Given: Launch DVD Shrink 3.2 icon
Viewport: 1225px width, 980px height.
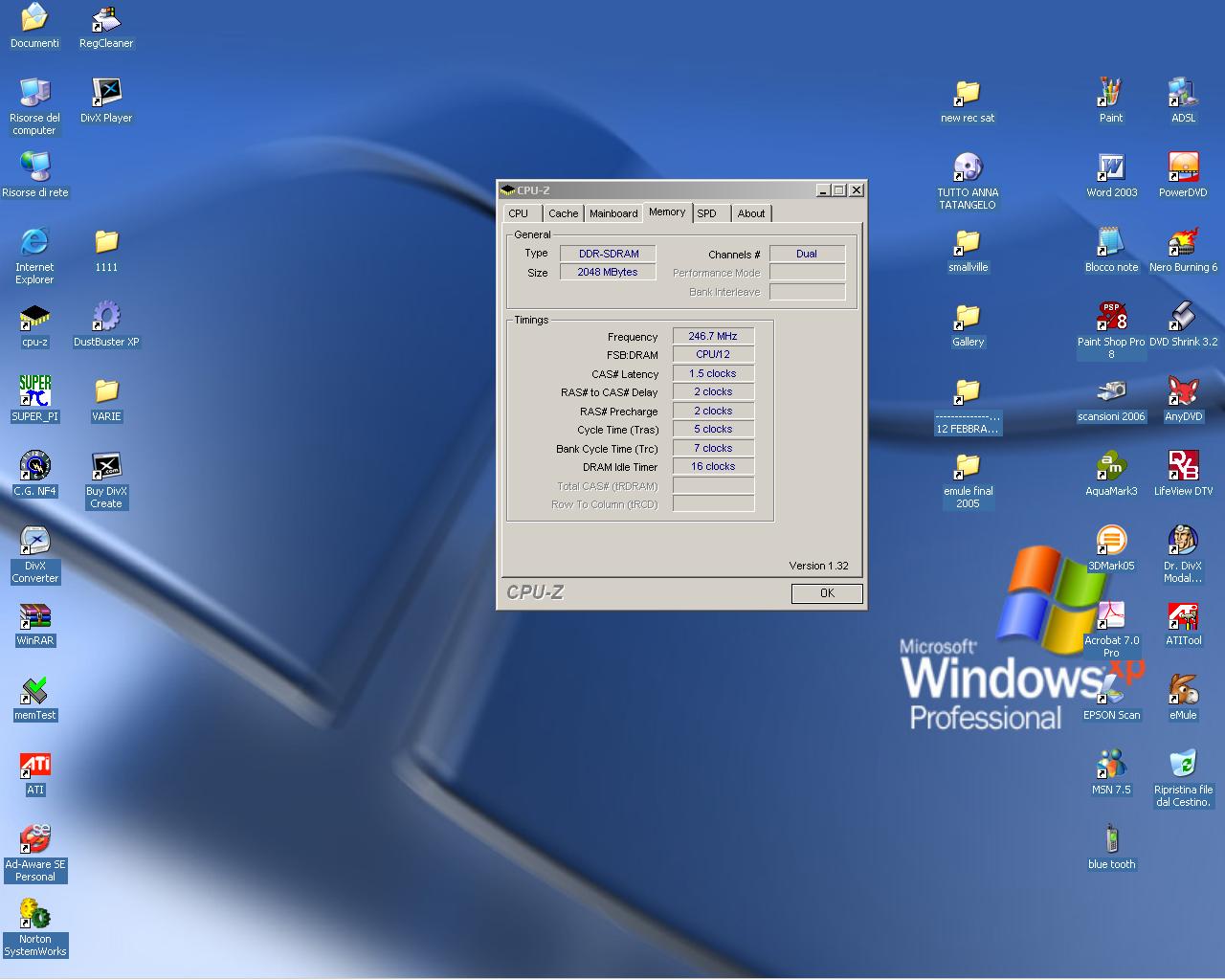Looking at the screenshot, I should (1183, 324).
